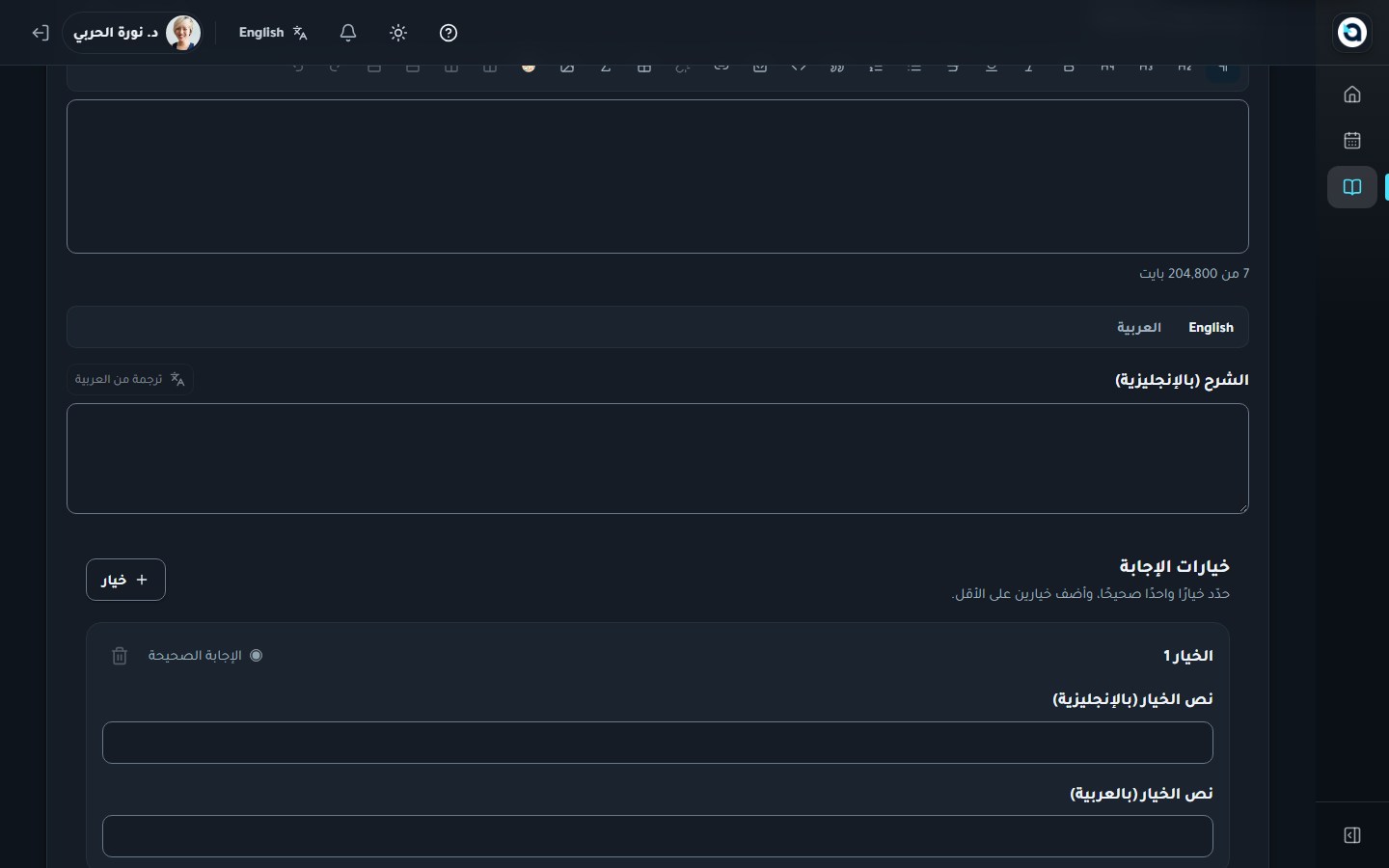Open the calendar from the sidebar
The width and height of the screenshot is (1389, 868).
coord(1352,140)
